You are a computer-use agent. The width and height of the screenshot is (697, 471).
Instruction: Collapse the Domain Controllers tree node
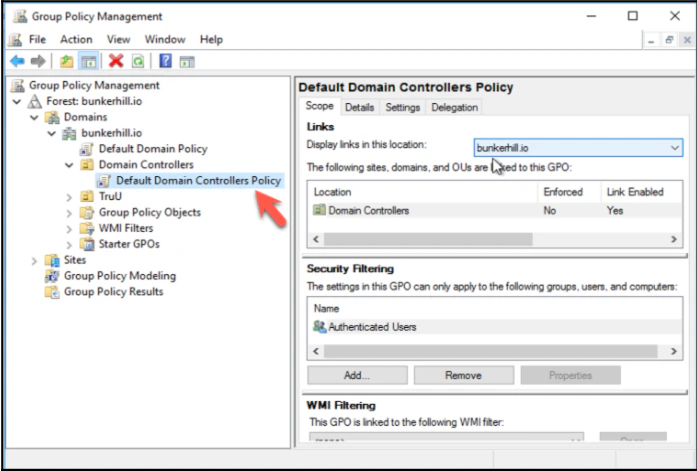(x=69, y=165)
